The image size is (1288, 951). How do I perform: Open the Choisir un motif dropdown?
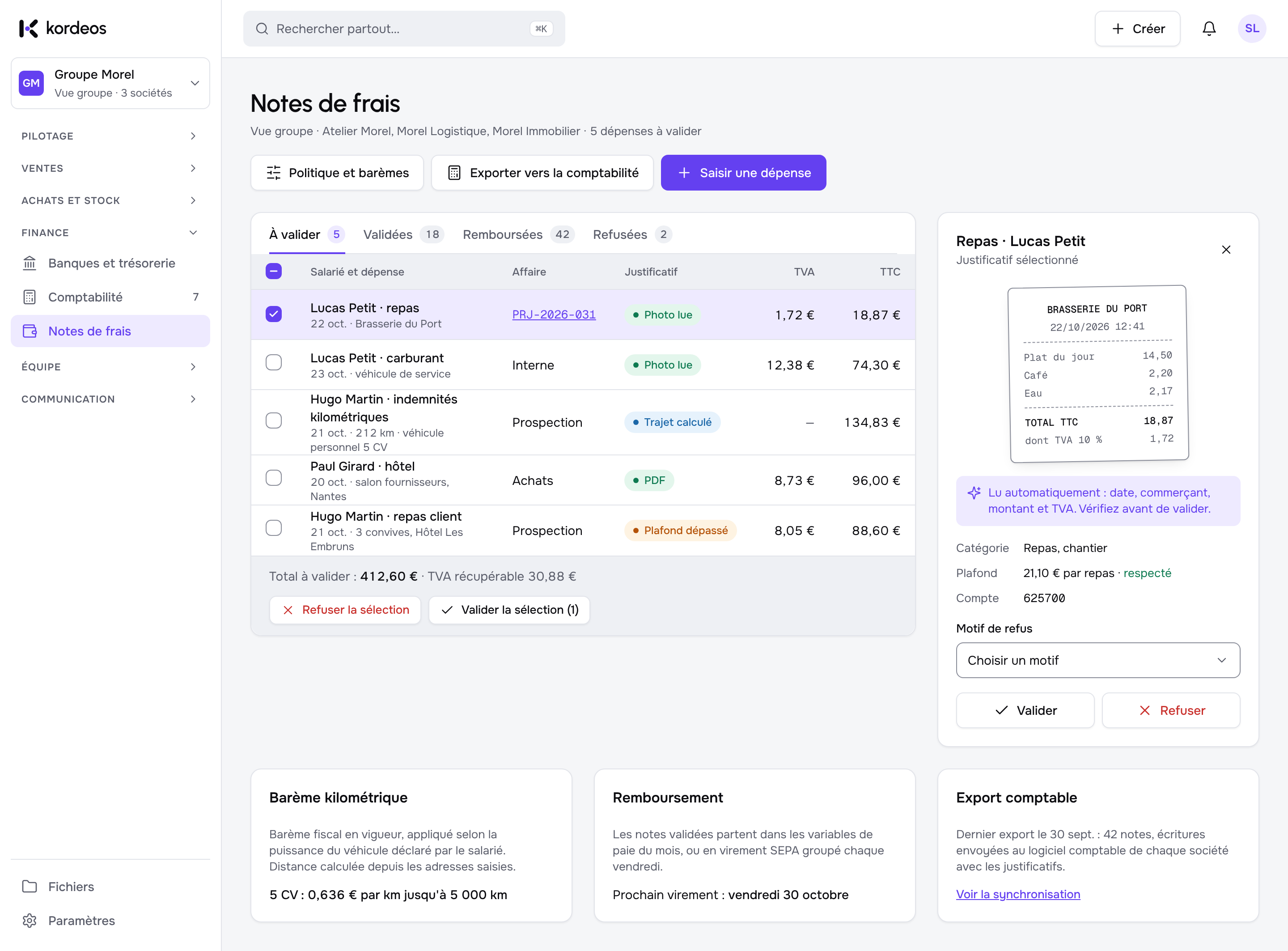1097,660
